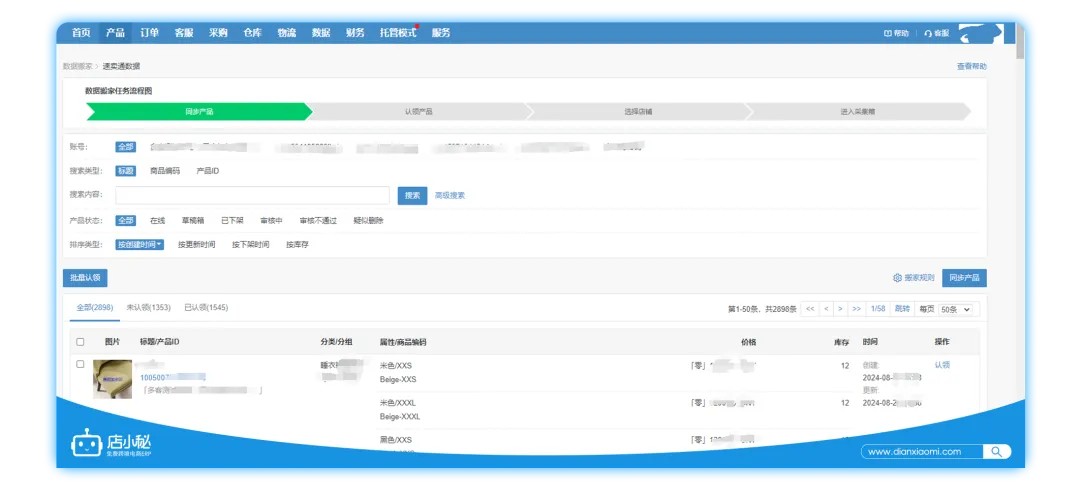Filter product status by 全部
The height and width of the screenshot is (498, 1080).
coord(125,220)
